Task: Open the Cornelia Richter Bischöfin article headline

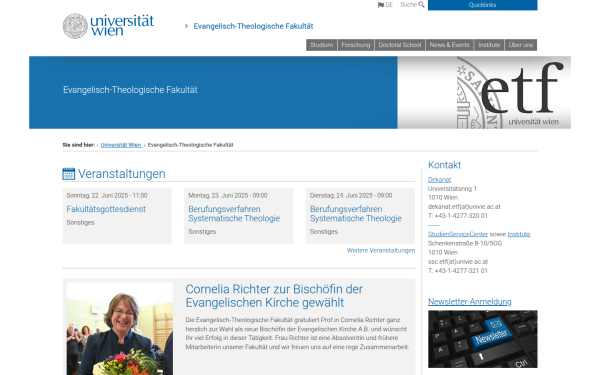Action: click(x=274, y=296)
